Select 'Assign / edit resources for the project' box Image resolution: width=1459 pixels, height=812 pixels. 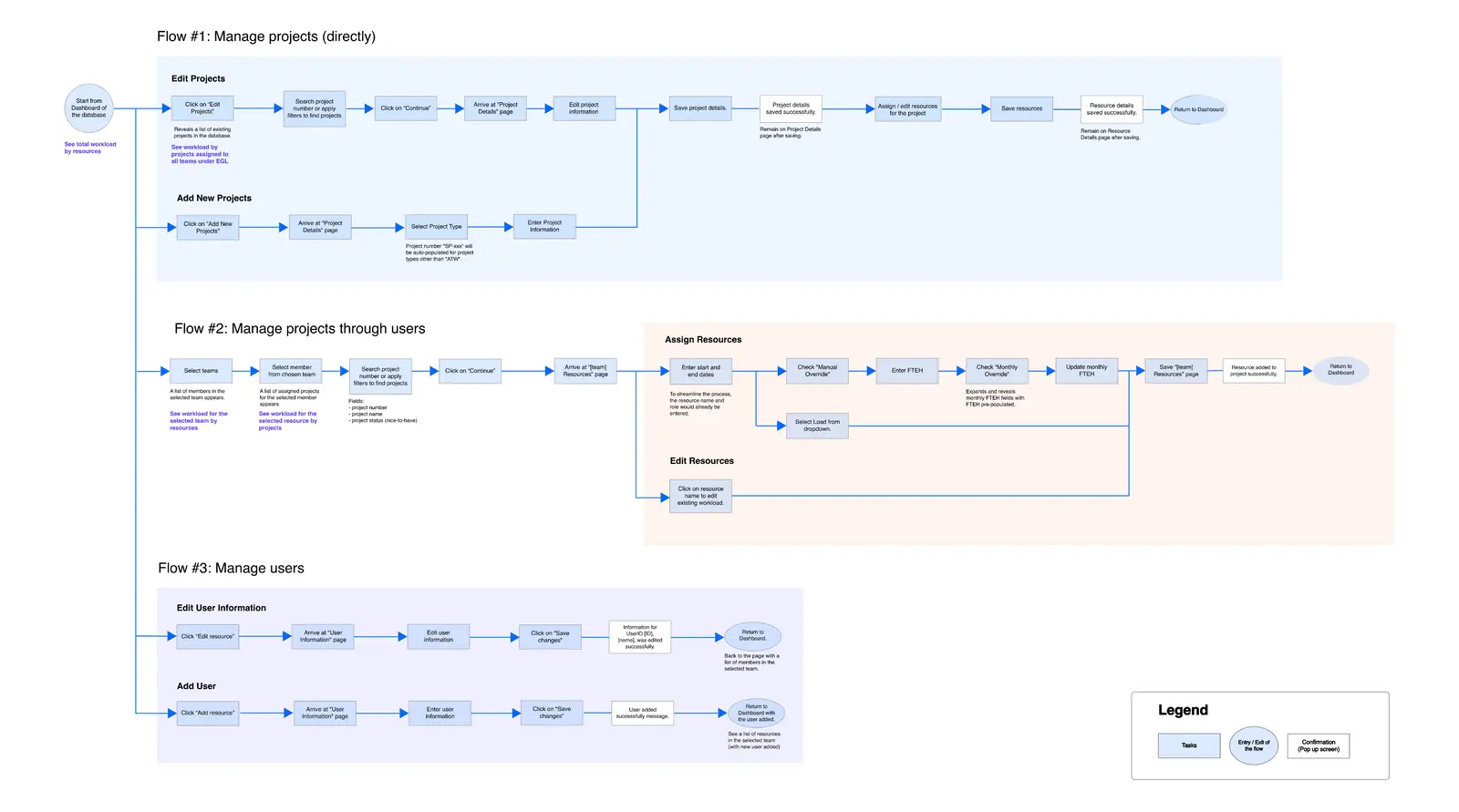pyautogui.click(x=907, y=109)
